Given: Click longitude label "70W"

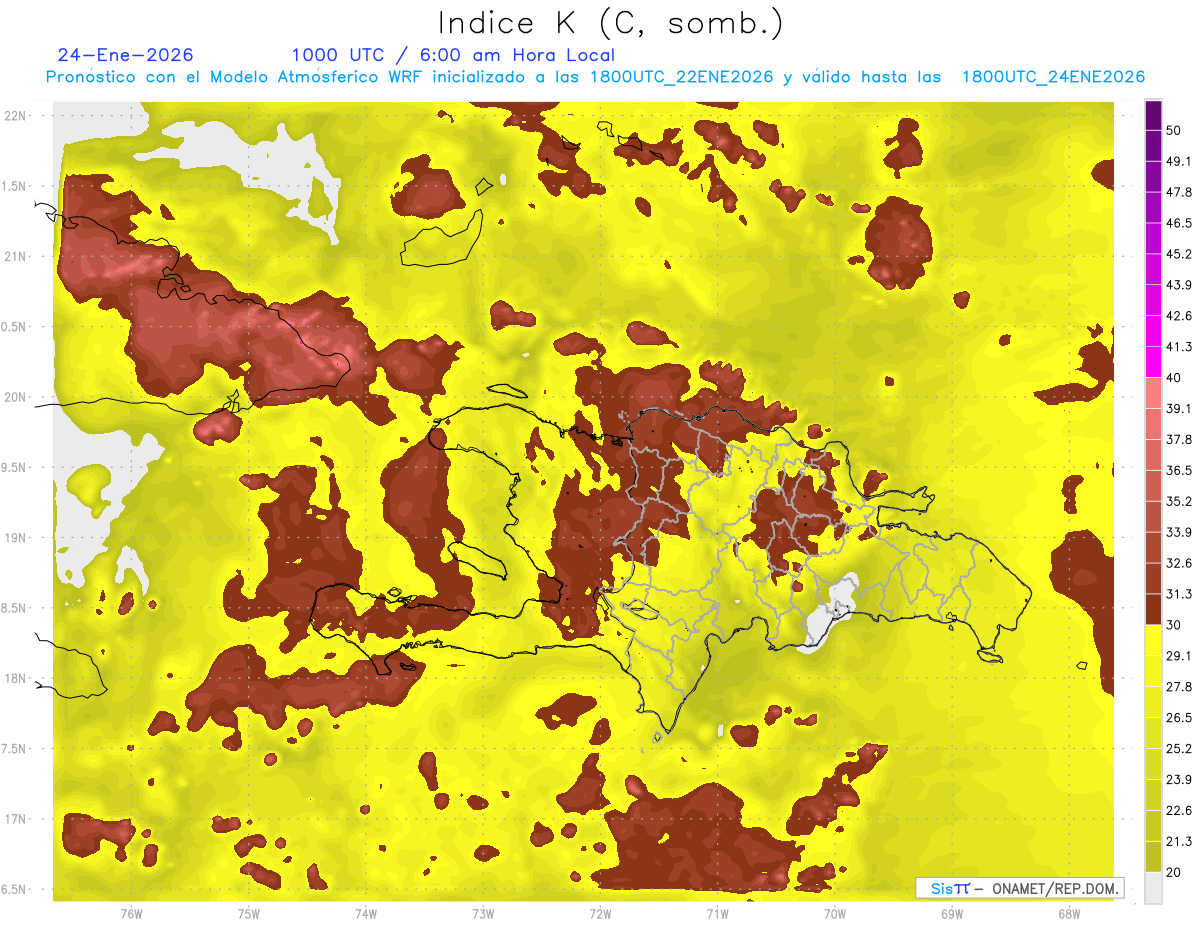Looking at the screenshot, I should (835, 913).
